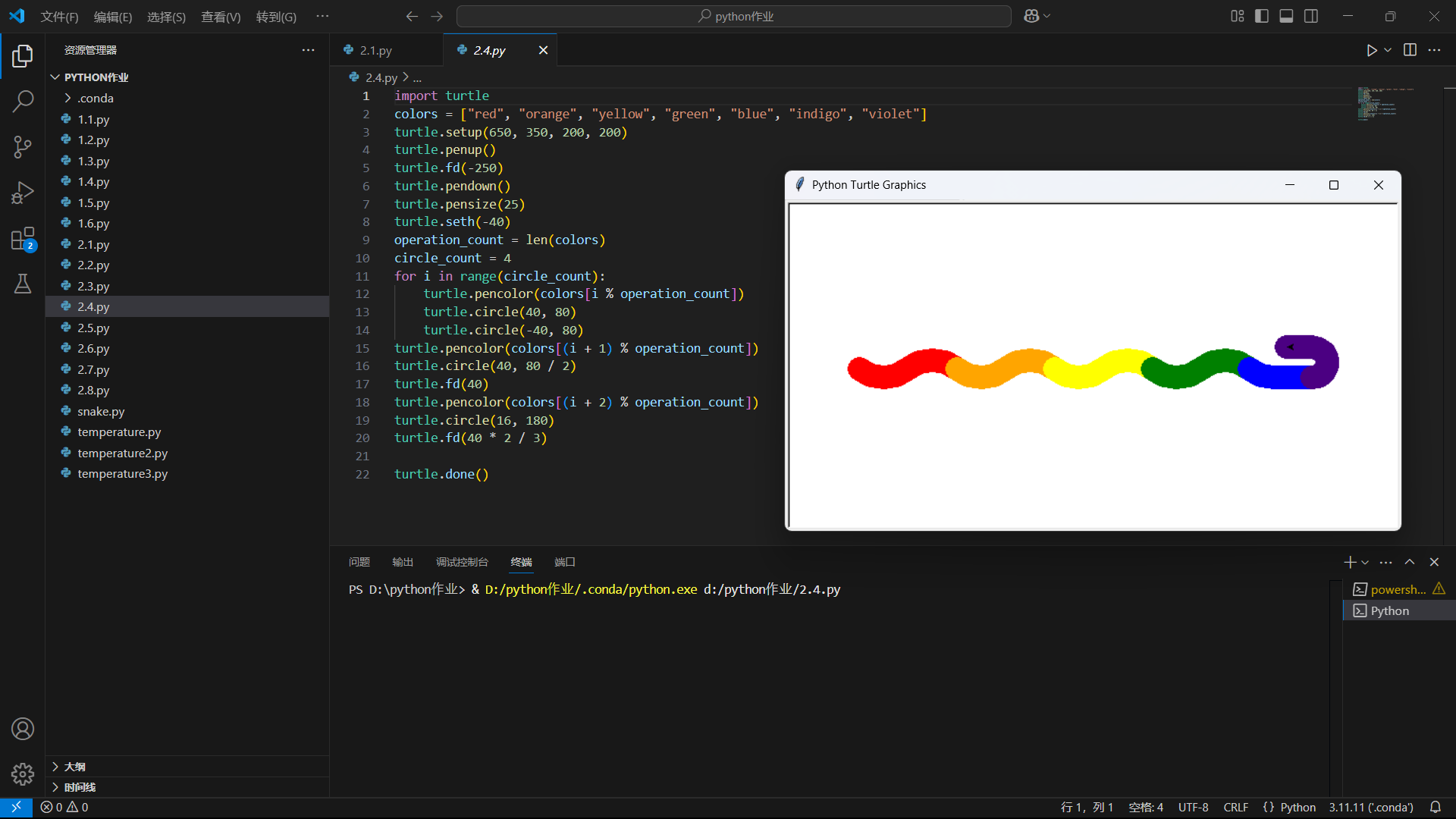1456x819 pixels.
Task: Open Run and Debug view
Action: tap(23, 193)
